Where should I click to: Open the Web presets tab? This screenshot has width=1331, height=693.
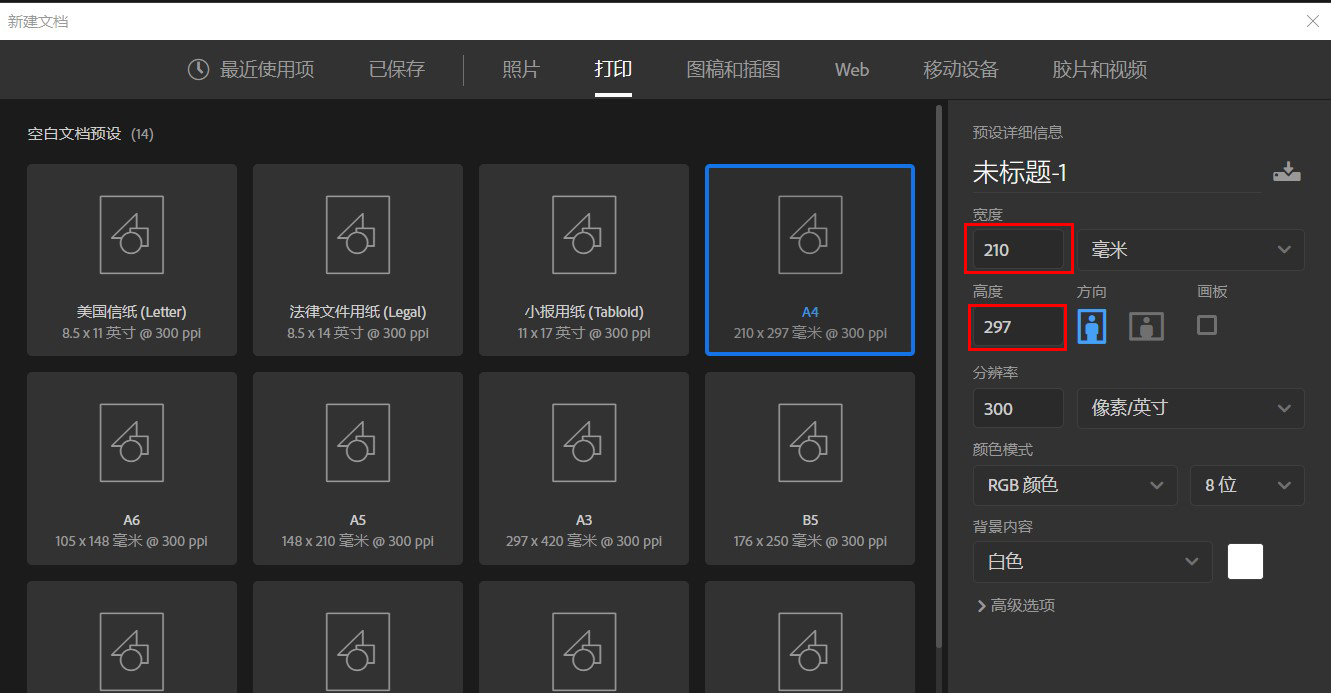point(851,69)
